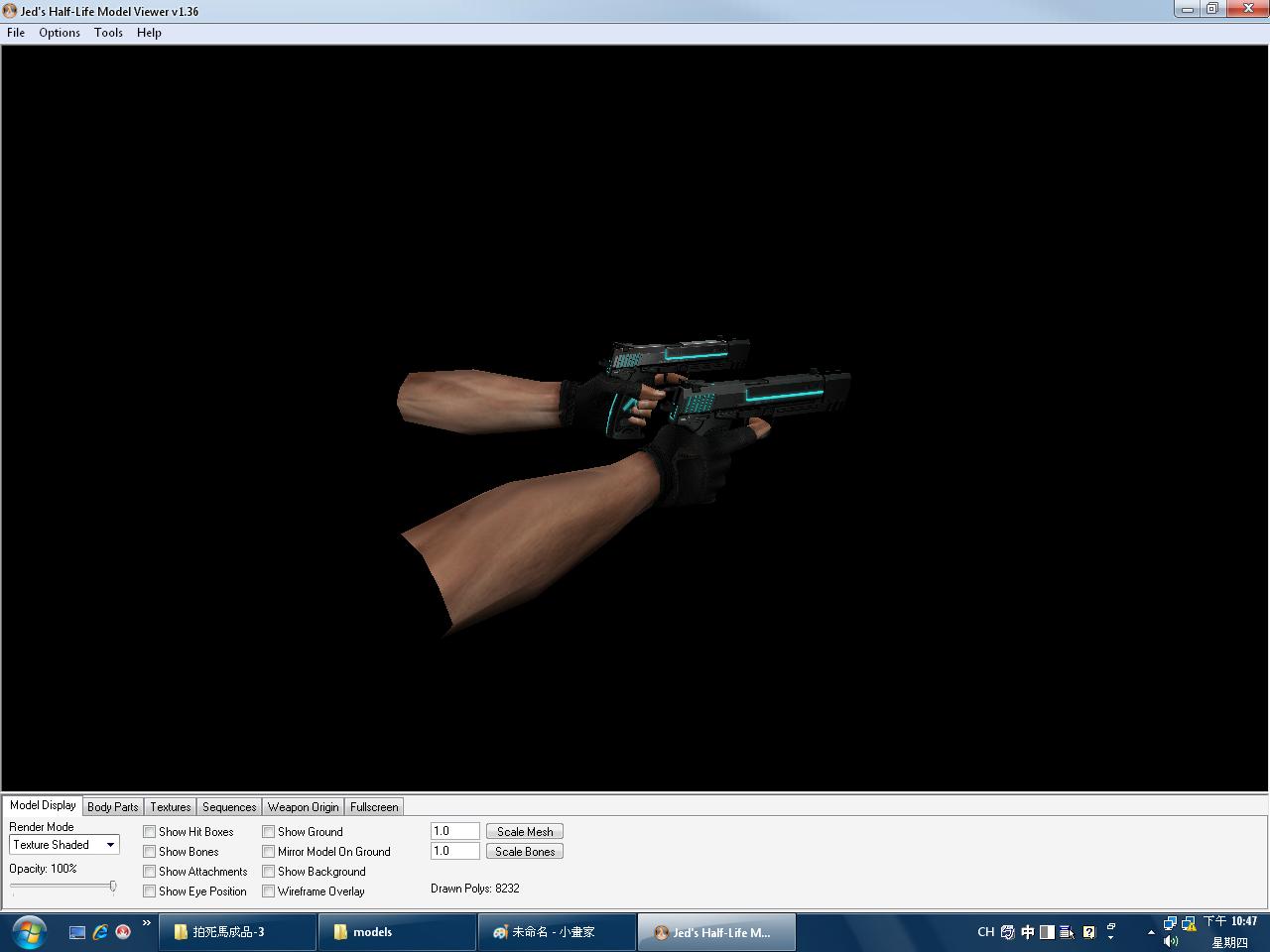This screenshot has width=1270, height=952.
Task: Switch to the Textures tab
Action: (x=171, y=807)
